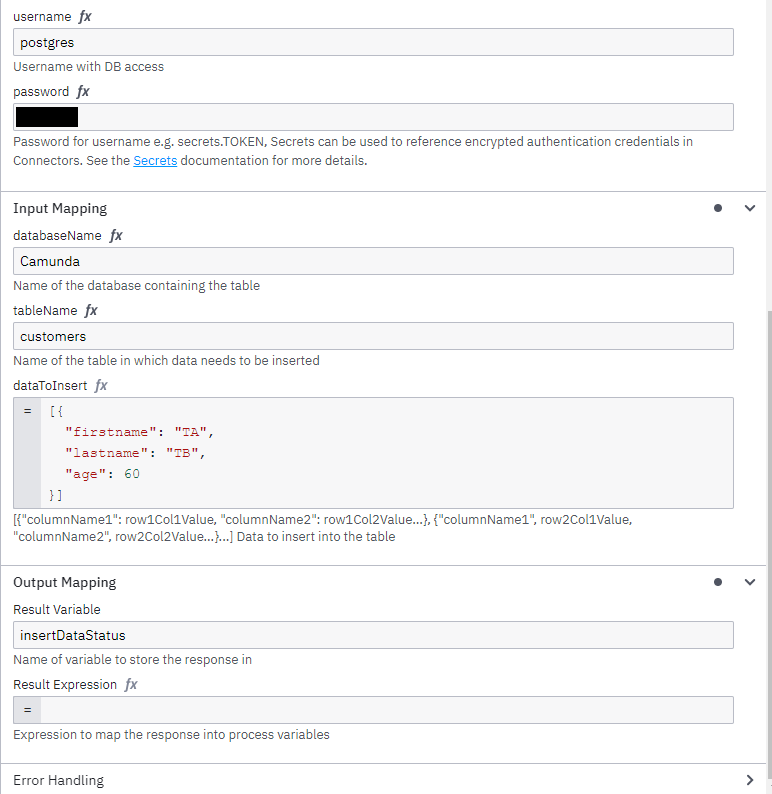Click the fx icon next to username
772x794 pixels.
coord(85,17)
